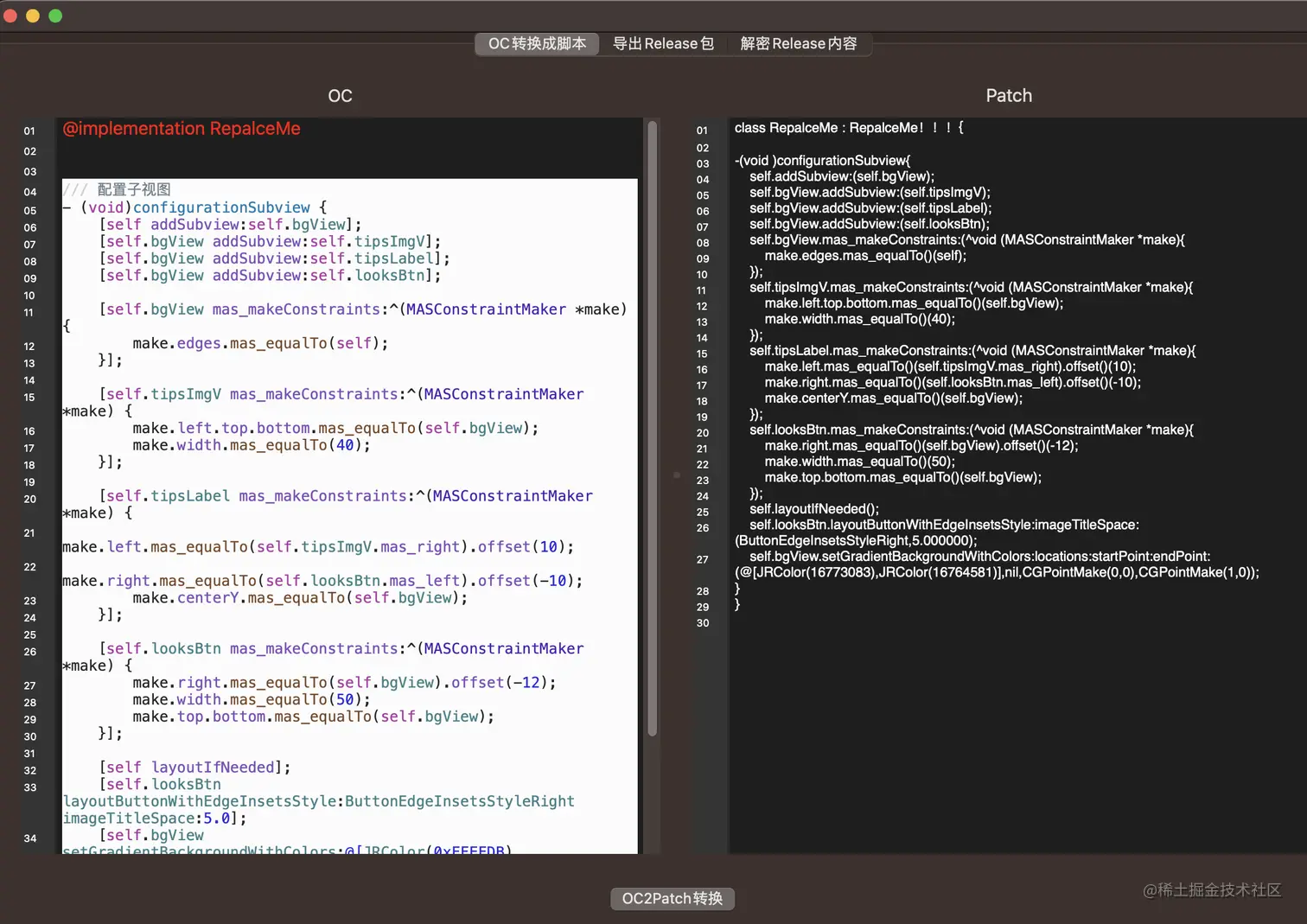The height and width of the screenshot is (924, 1307).
Task: Select the 解密Release内容 tab
Action: tap(799, 44)
